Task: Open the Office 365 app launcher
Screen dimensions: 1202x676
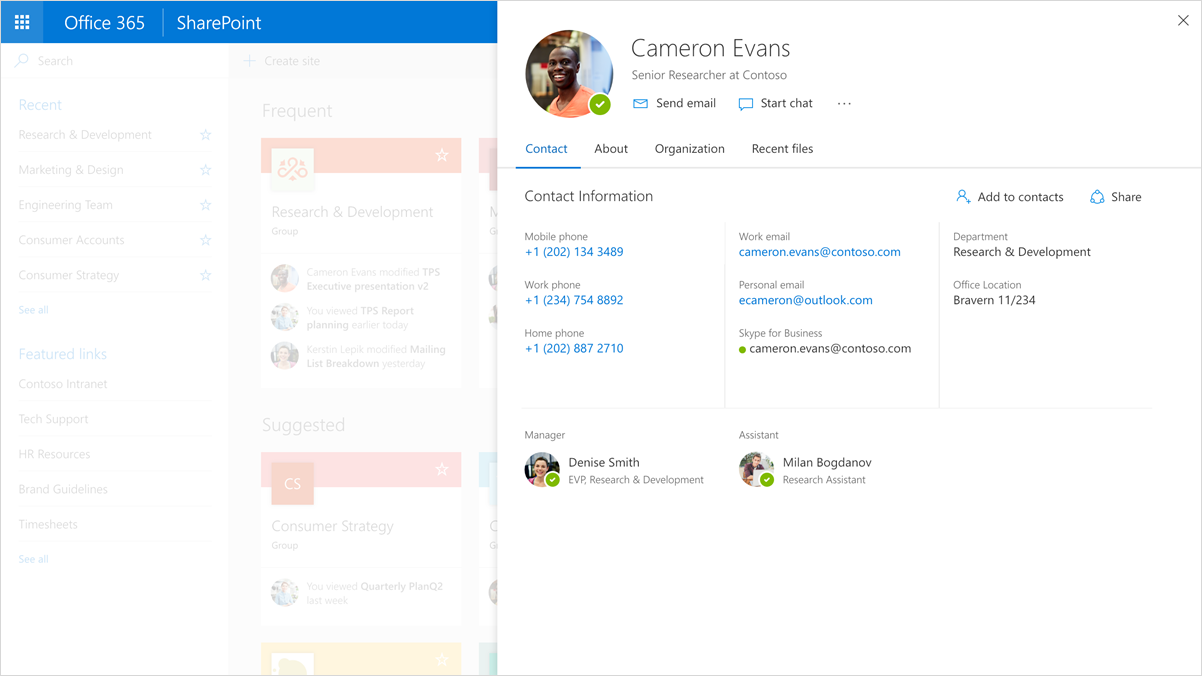Action: coord(22,22)
